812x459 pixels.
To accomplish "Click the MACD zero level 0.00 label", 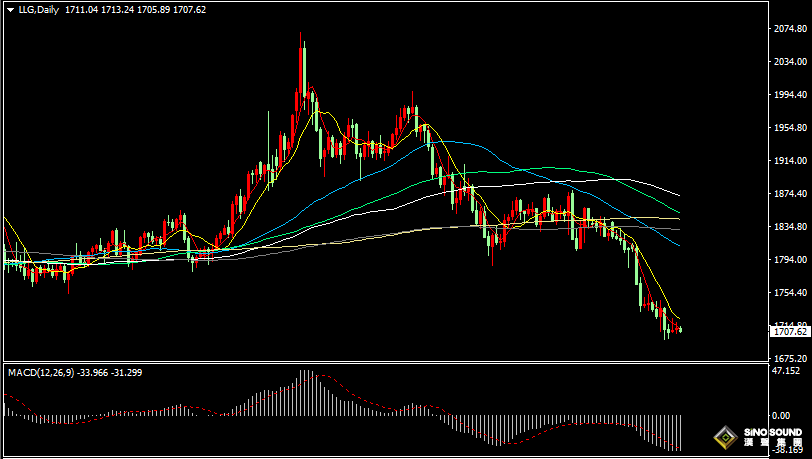I will tap(781, 415).
